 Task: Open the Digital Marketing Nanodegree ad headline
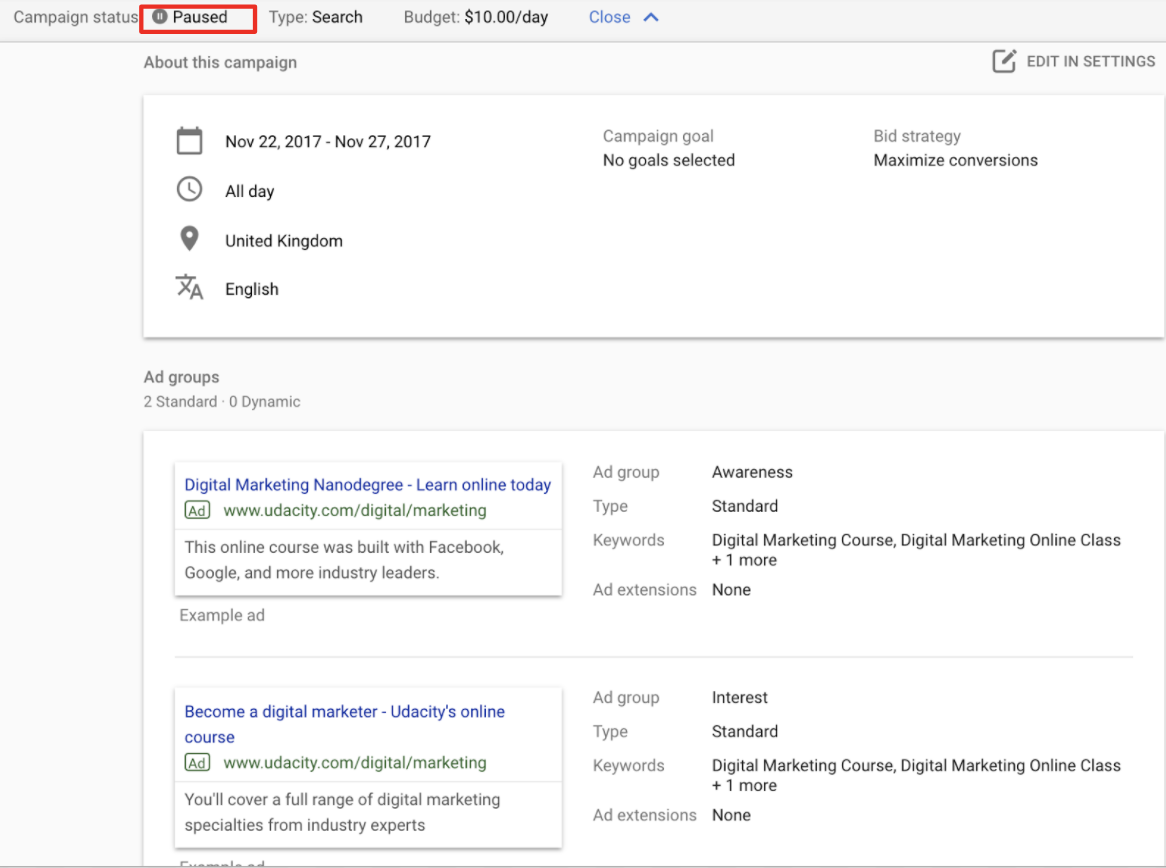tap(367, 484)
